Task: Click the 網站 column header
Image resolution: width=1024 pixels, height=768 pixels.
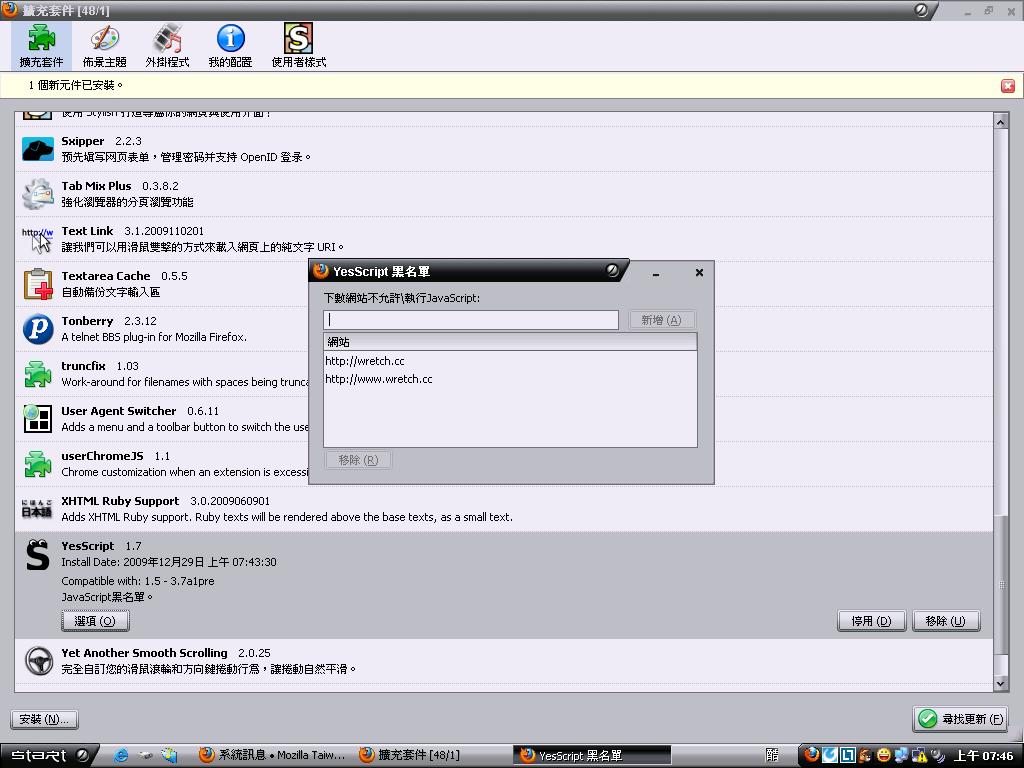Action: (510, 342)
